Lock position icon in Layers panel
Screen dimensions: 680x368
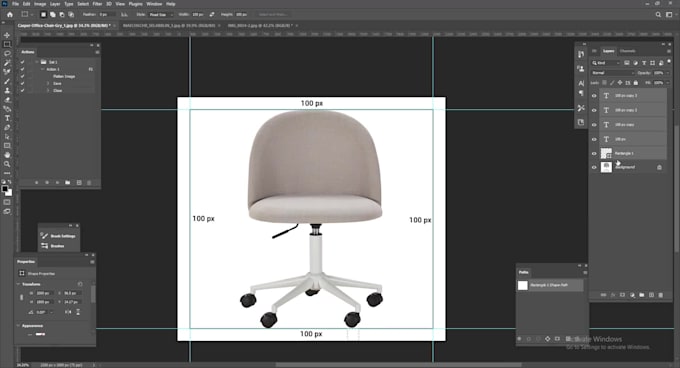[620, 82]
